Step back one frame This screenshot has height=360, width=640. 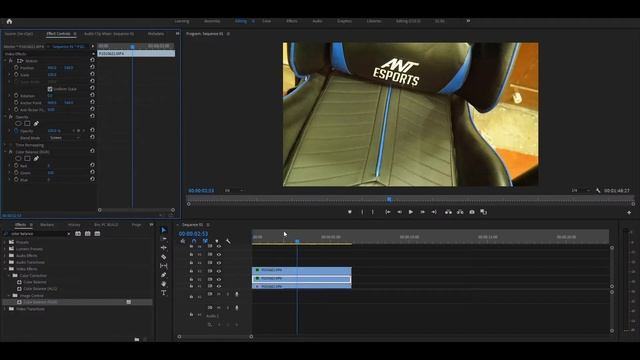click(x=399, y=212)
